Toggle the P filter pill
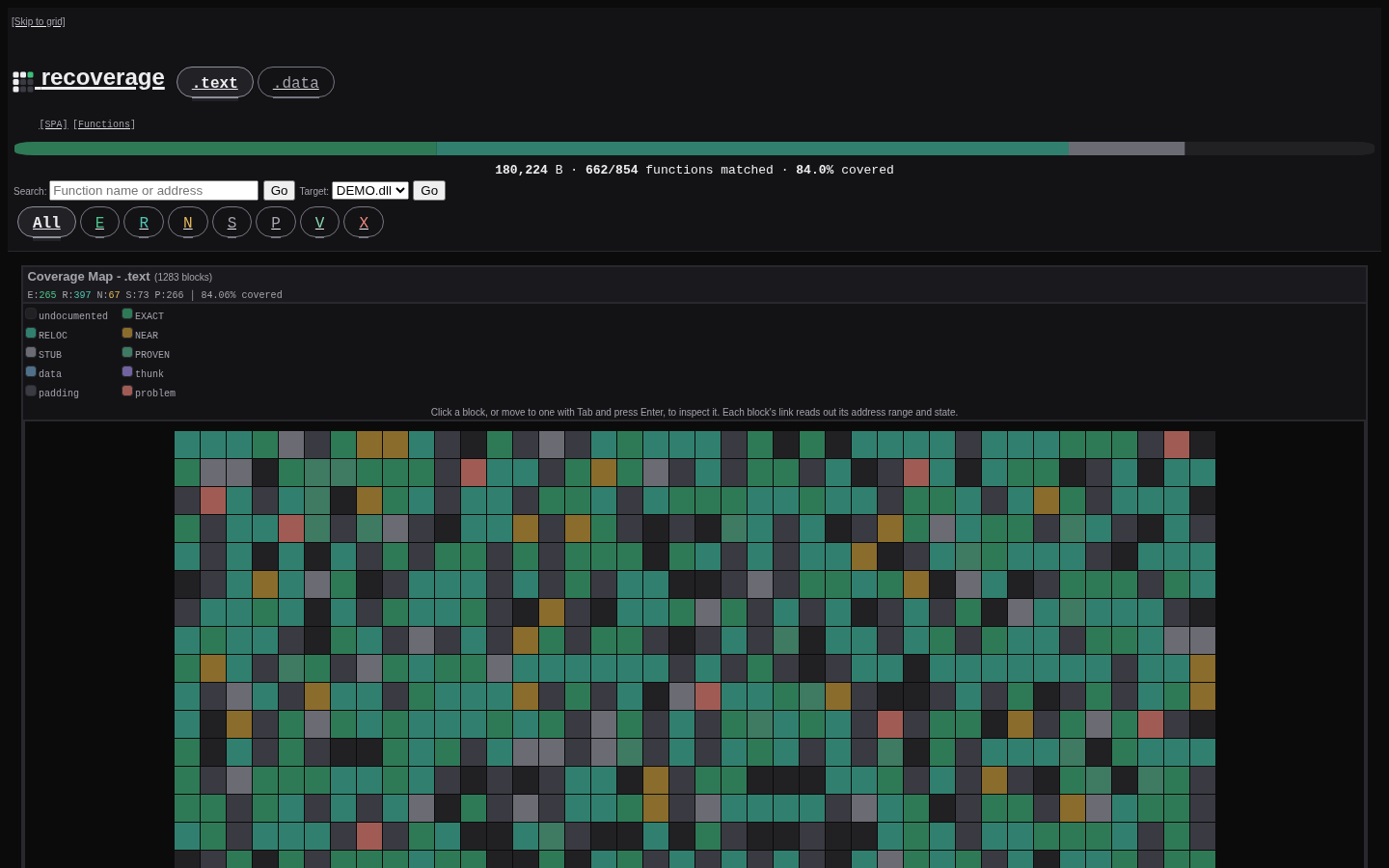The height and width of the screenshot is (868, 1389). click(276, 222)
